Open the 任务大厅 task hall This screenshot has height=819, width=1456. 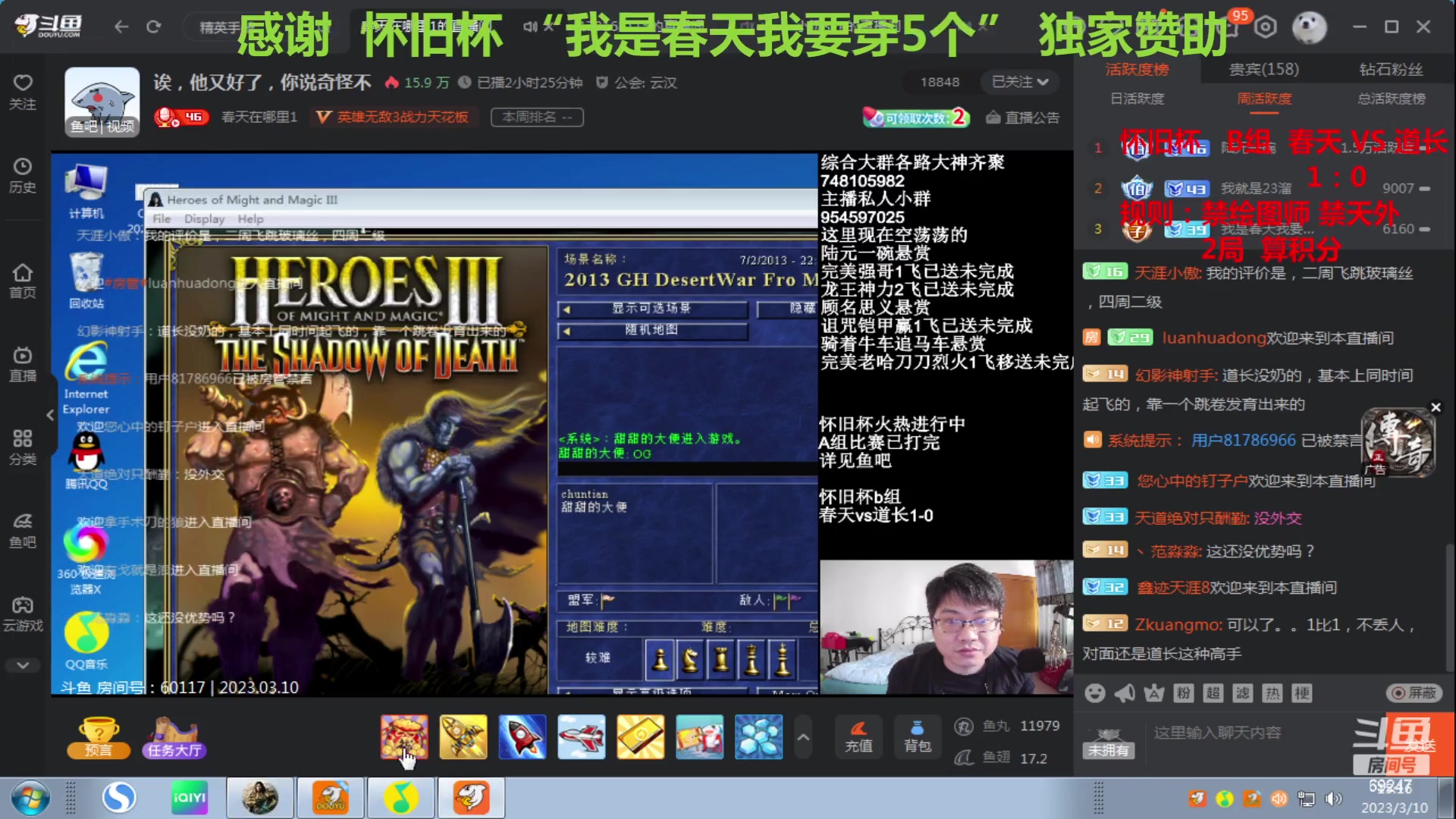point(174,738)
